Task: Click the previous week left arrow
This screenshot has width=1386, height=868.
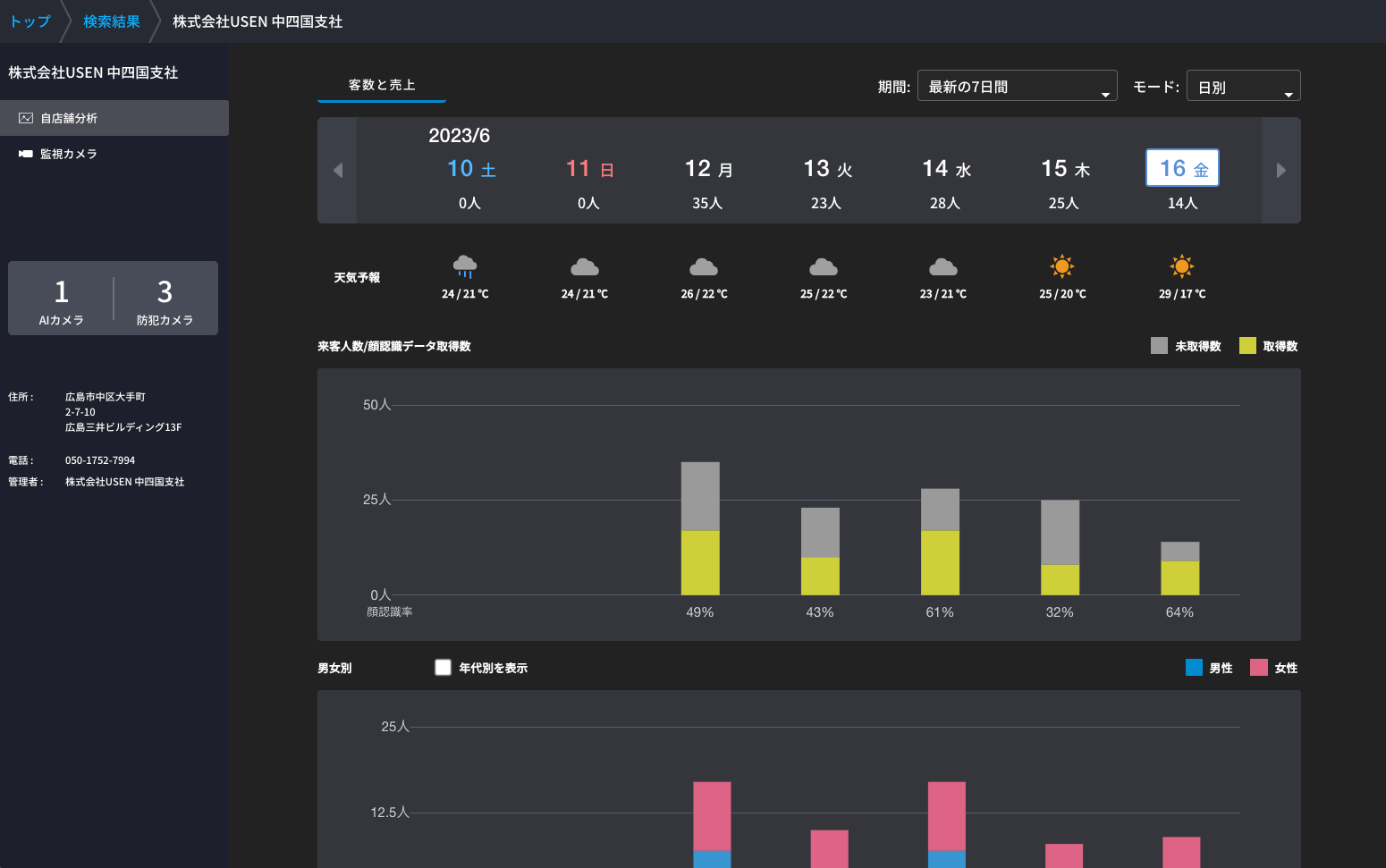Action: click(x=337, y=170)
